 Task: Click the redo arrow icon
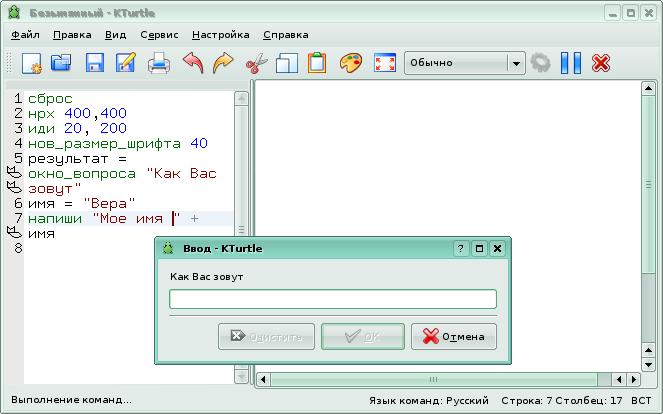tap(223, 63)
